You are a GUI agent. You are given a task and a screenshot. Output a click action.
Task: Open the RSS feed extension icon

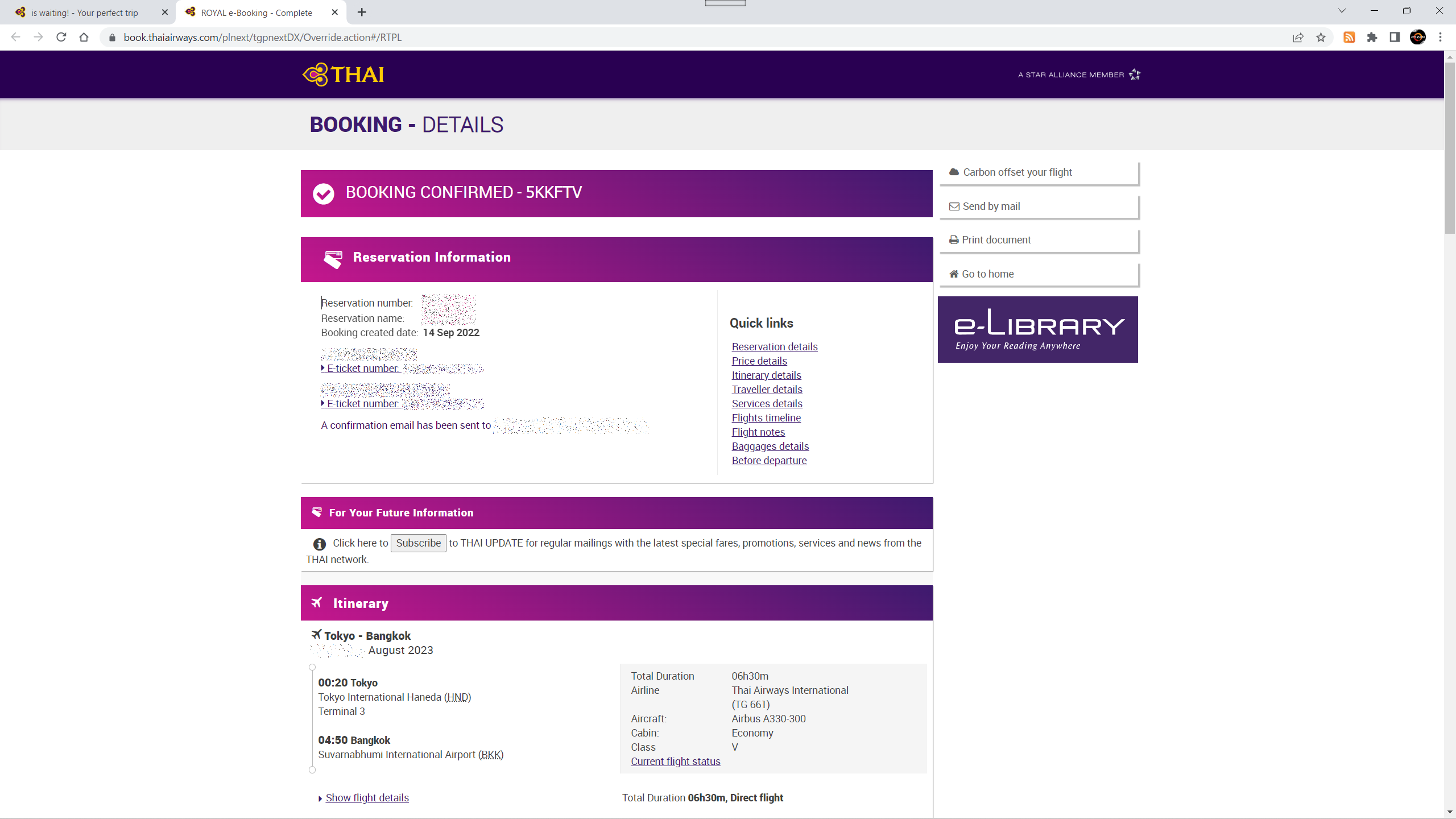pyautogui.click(x=1349, y=38)
